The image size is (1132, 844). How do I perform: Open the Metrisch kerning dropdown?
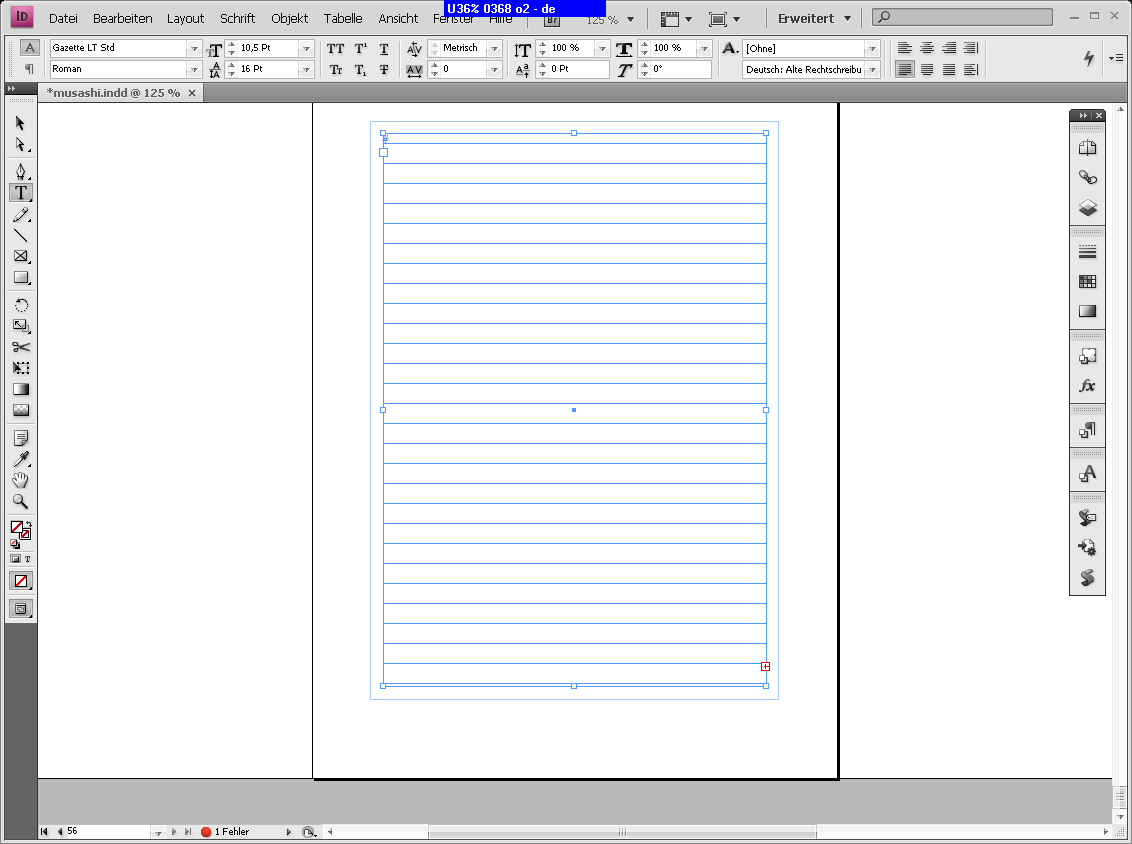[x=495, y=48]
